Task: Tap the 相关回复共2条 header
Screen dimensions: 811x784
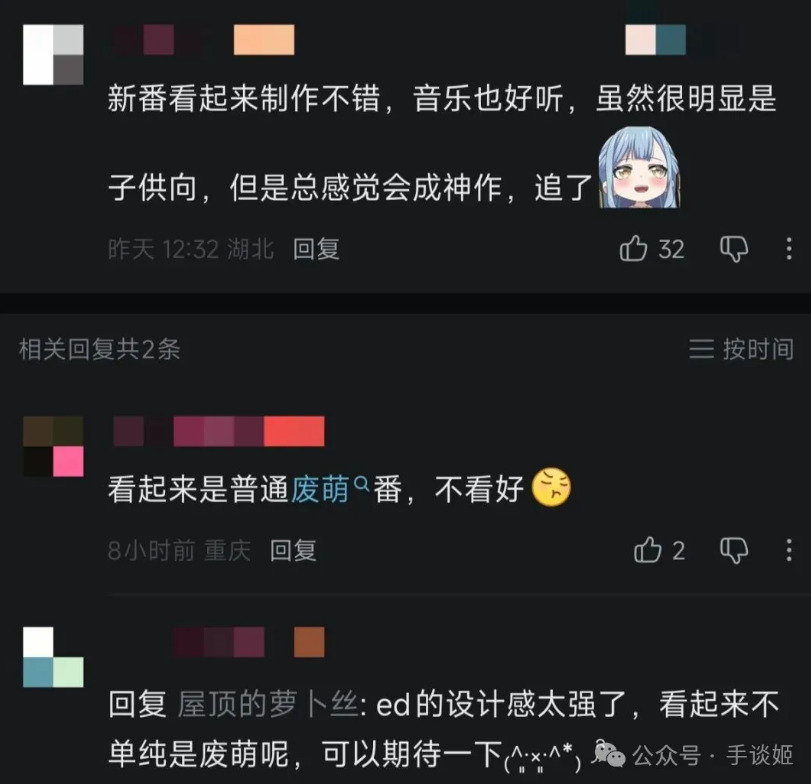Action: pos(100,349)
